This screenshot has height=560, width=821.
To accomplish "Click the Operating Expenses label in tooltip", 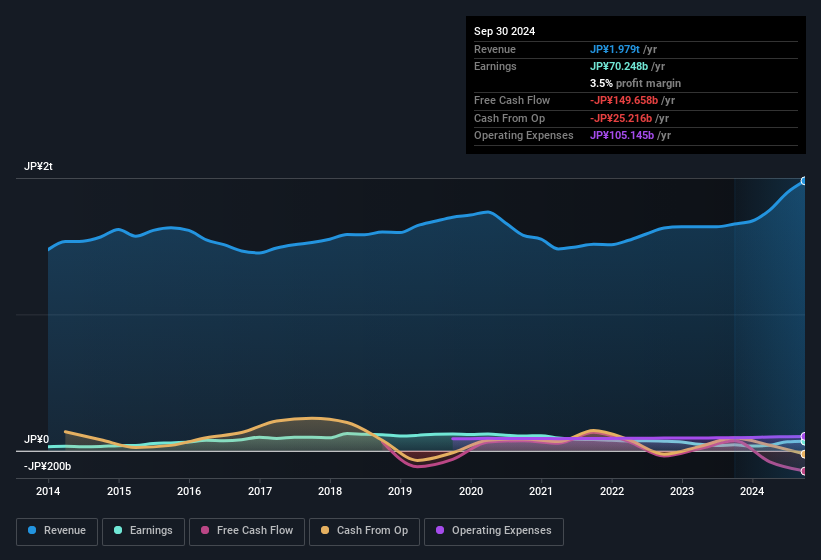I will (x=524, y=136).
